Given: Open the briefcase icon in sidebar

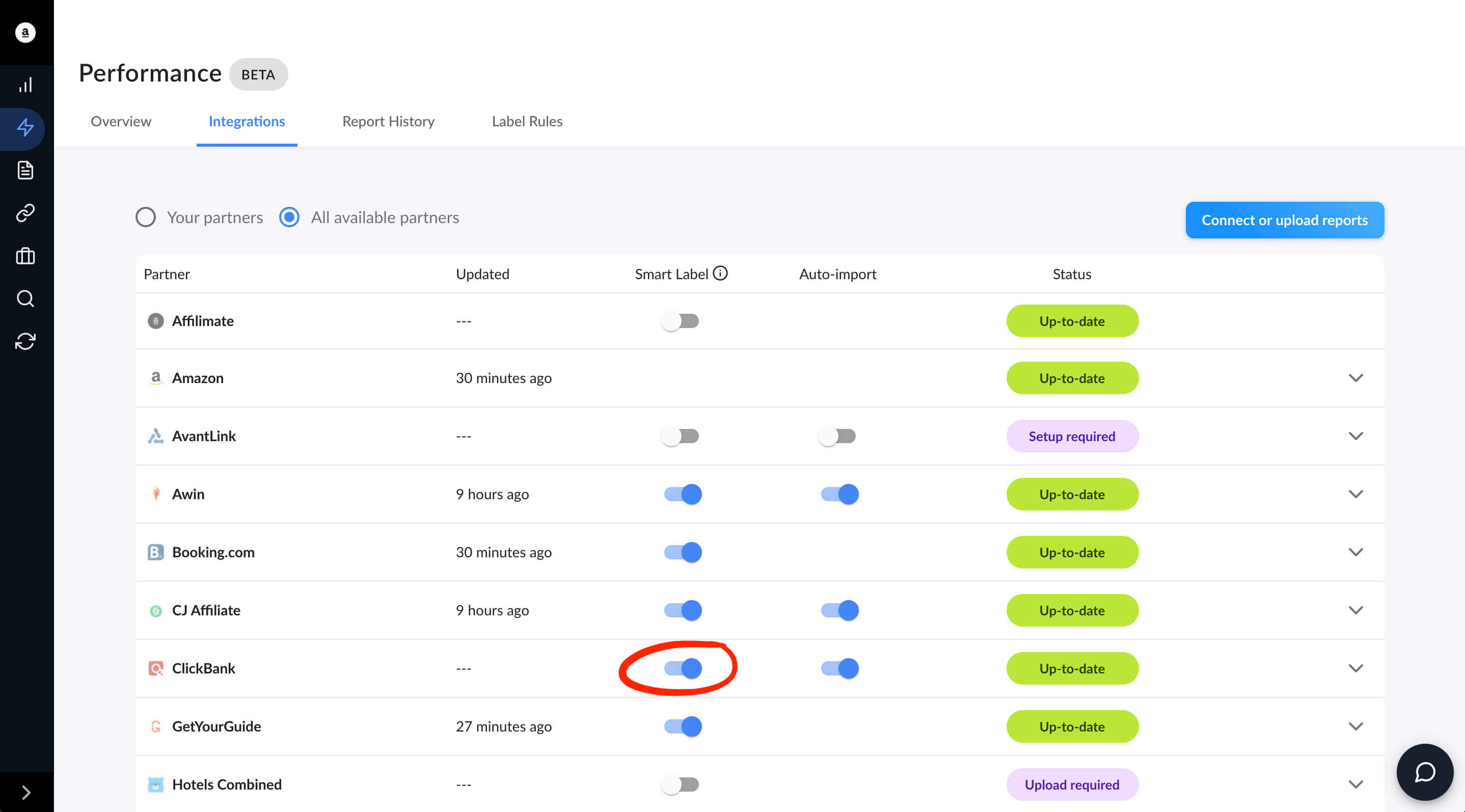Looking at the screenshot, I should [x=25, y=256].
